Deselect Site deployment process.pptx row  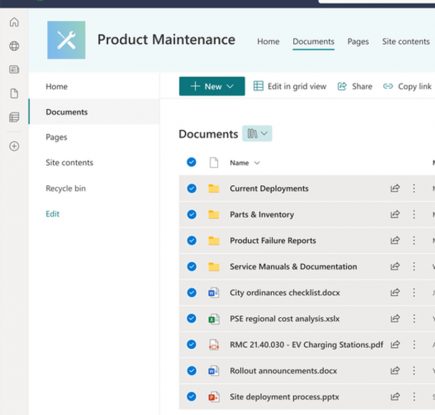pos(191,396)
